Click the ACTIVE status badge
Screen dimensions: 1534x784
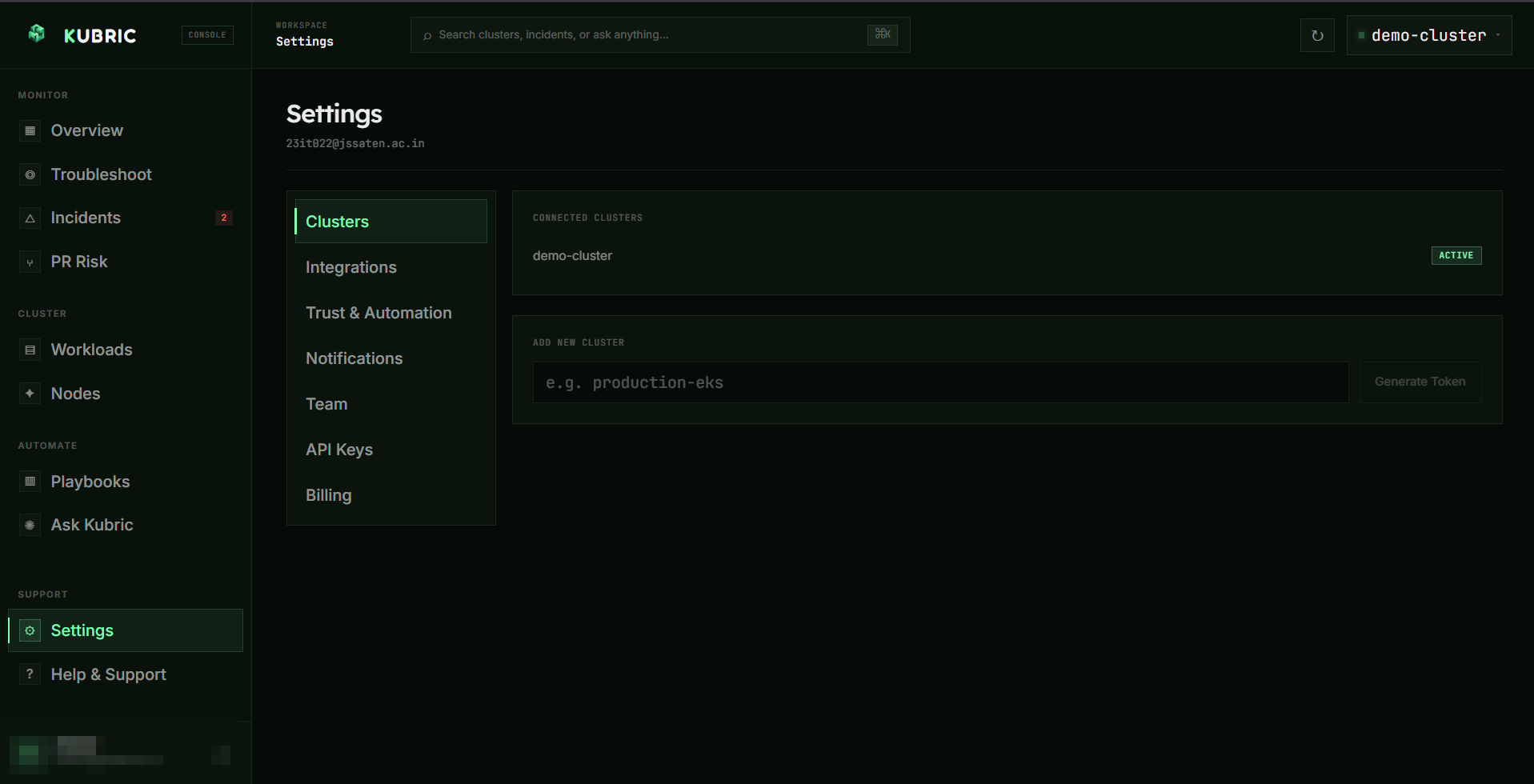(x=1456, y=255)
